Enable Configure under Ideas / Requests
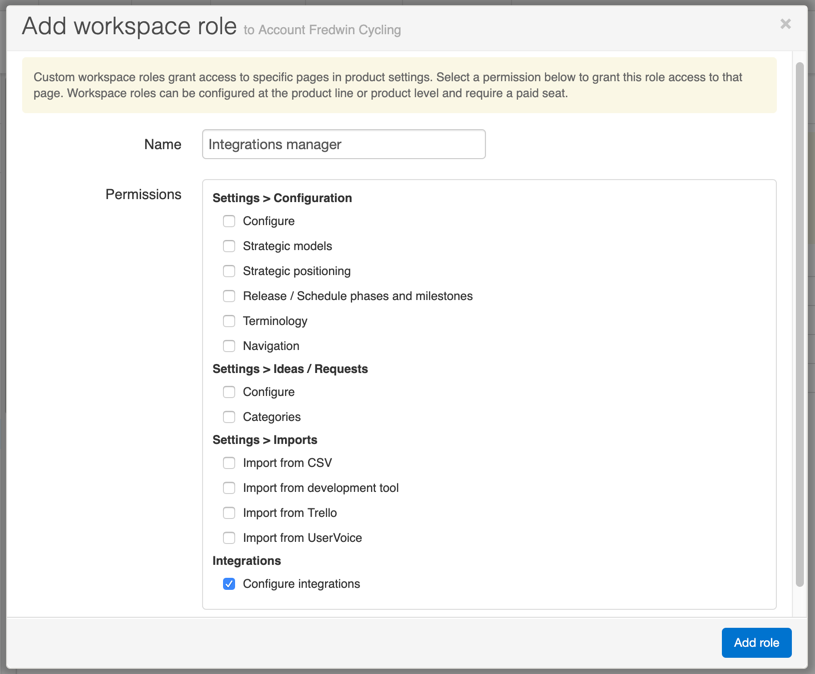 pos(229,392)
